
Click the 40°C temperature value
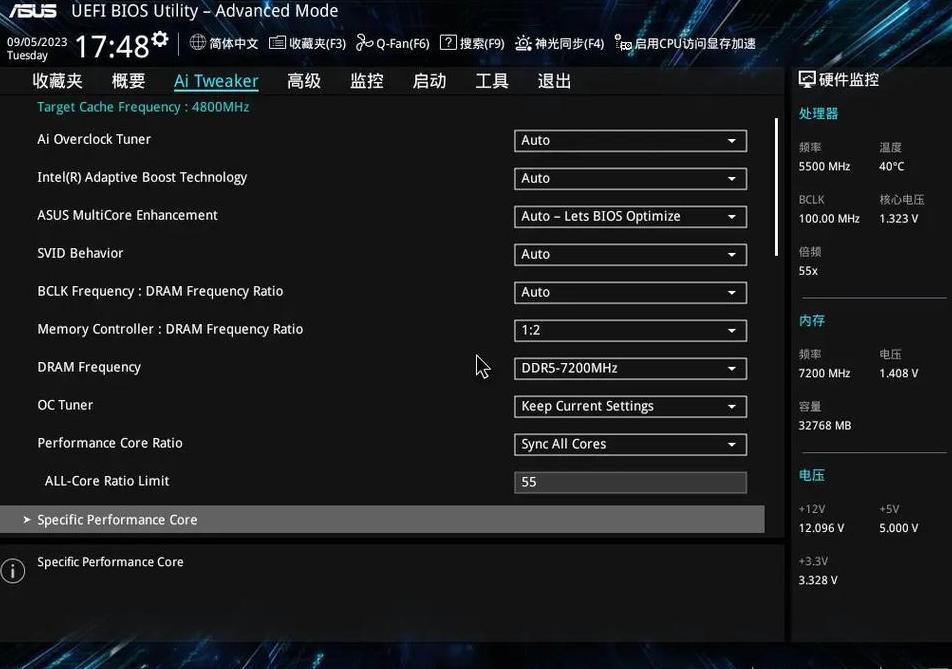coord(892,166)
